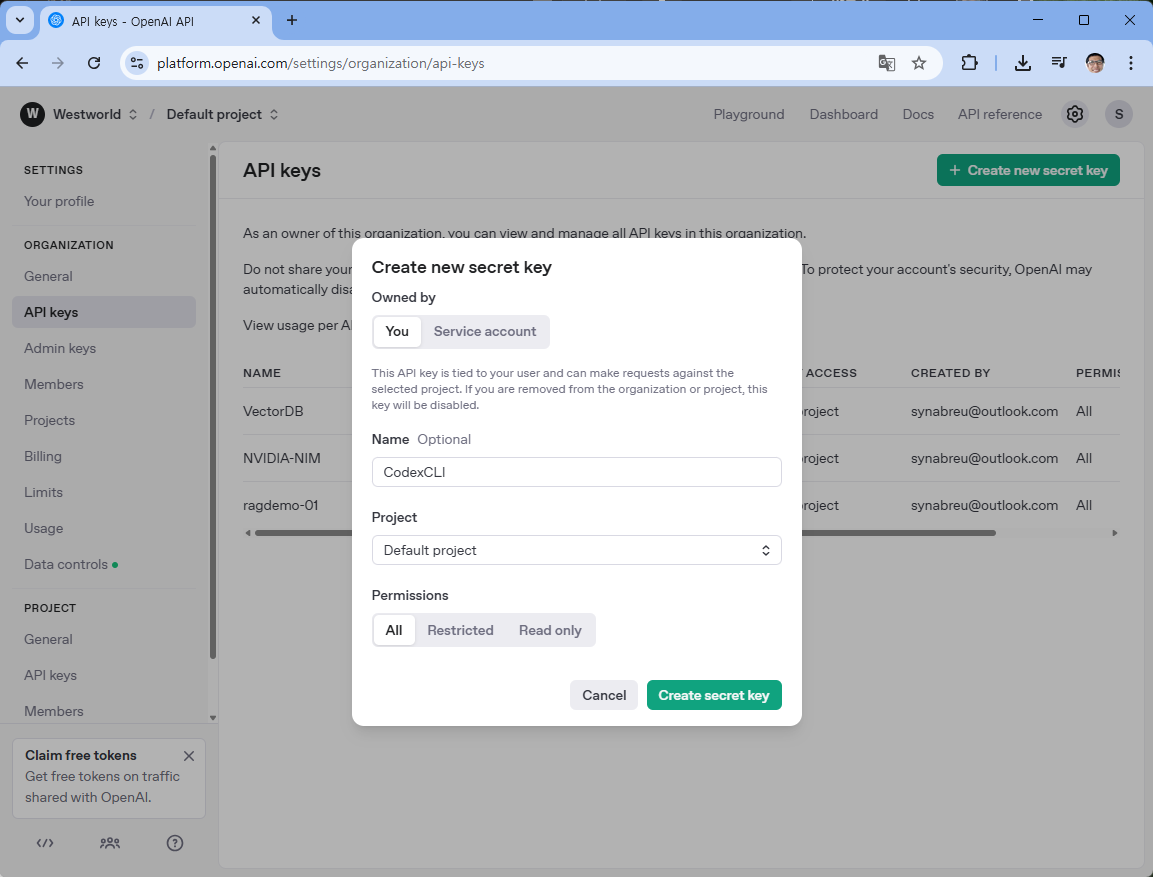
Task: Open Chrome profile avatar
Action: (1095, 63)
